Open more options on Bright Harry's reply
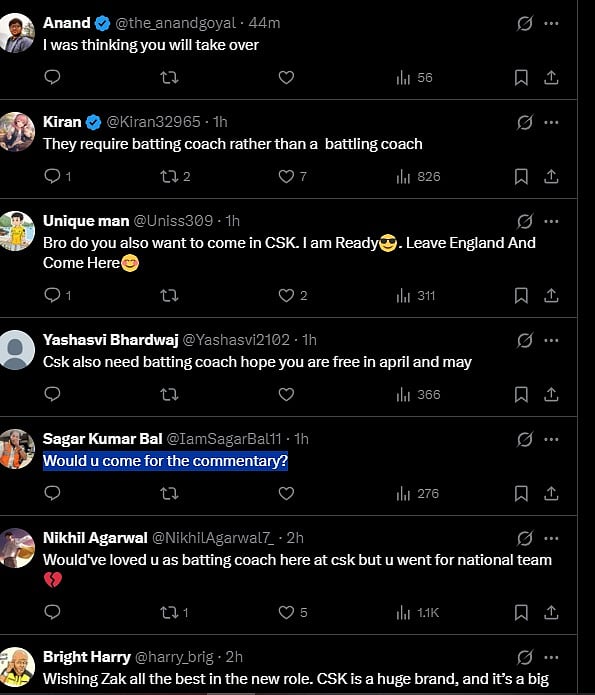 click(551, 657)
